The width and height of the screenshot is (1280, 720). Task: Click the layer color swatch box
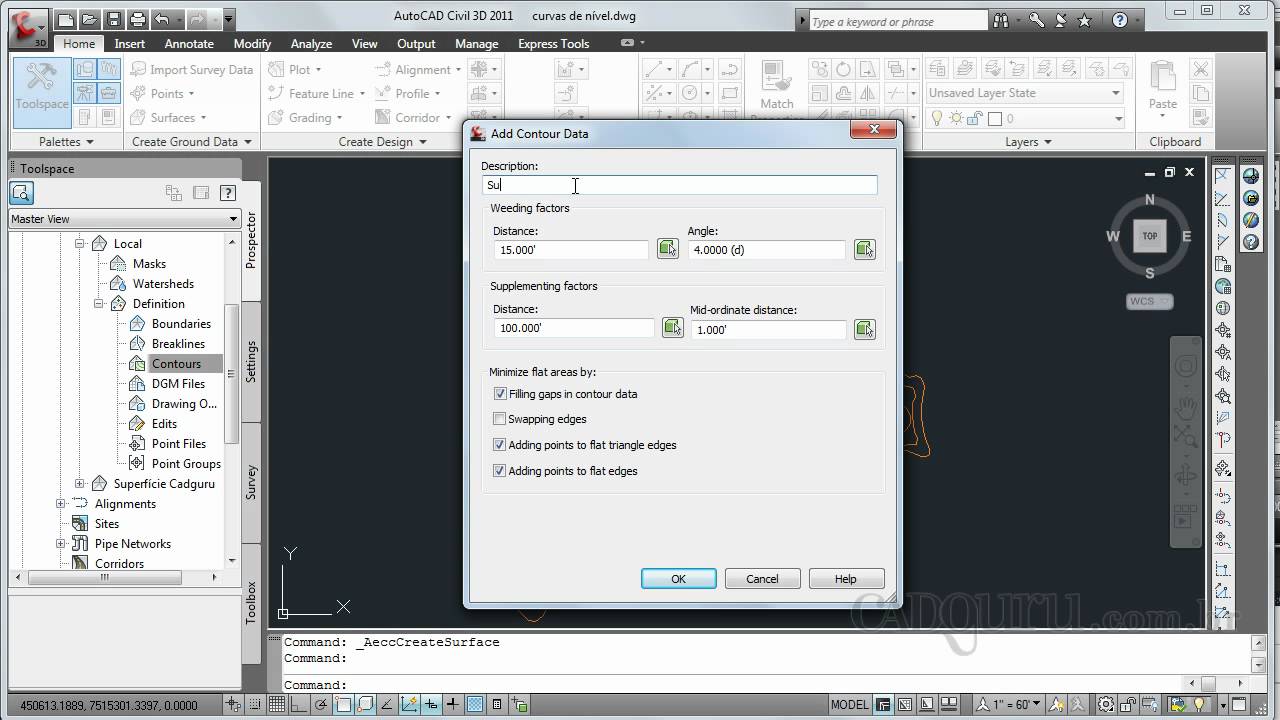coord(995,118)
